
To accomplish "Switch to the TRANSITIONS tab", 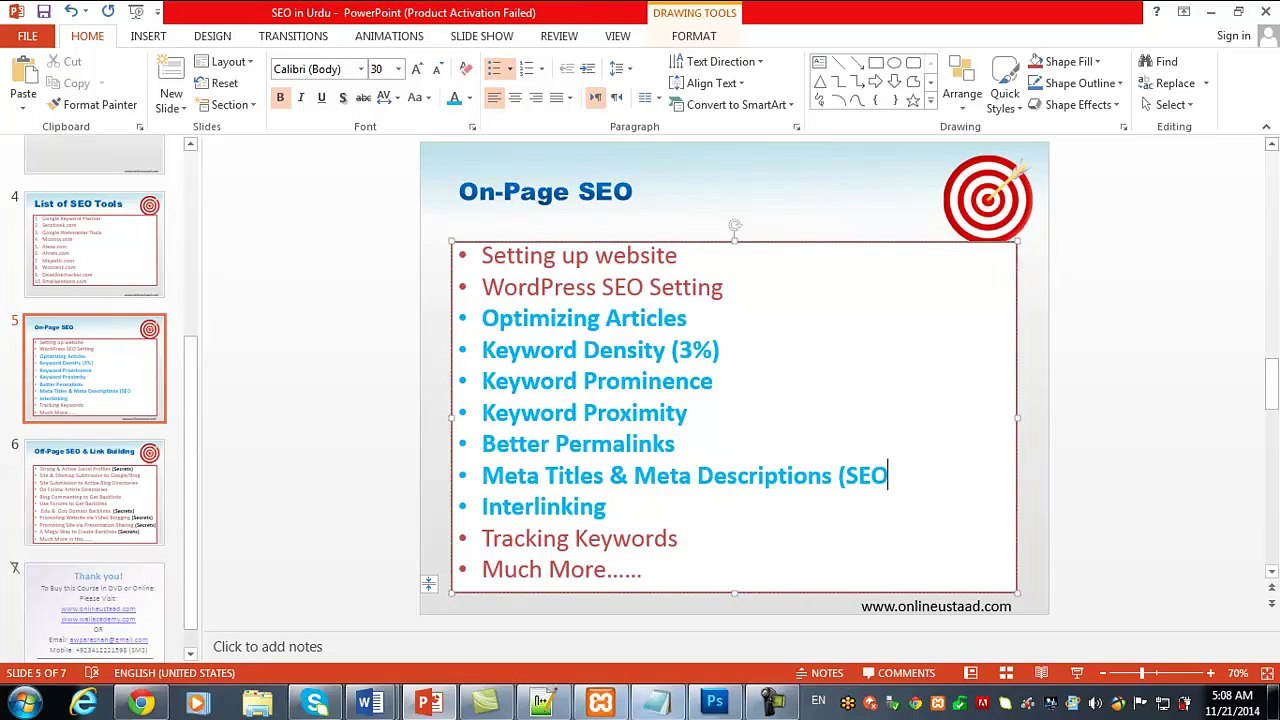I will click(293, 36).
